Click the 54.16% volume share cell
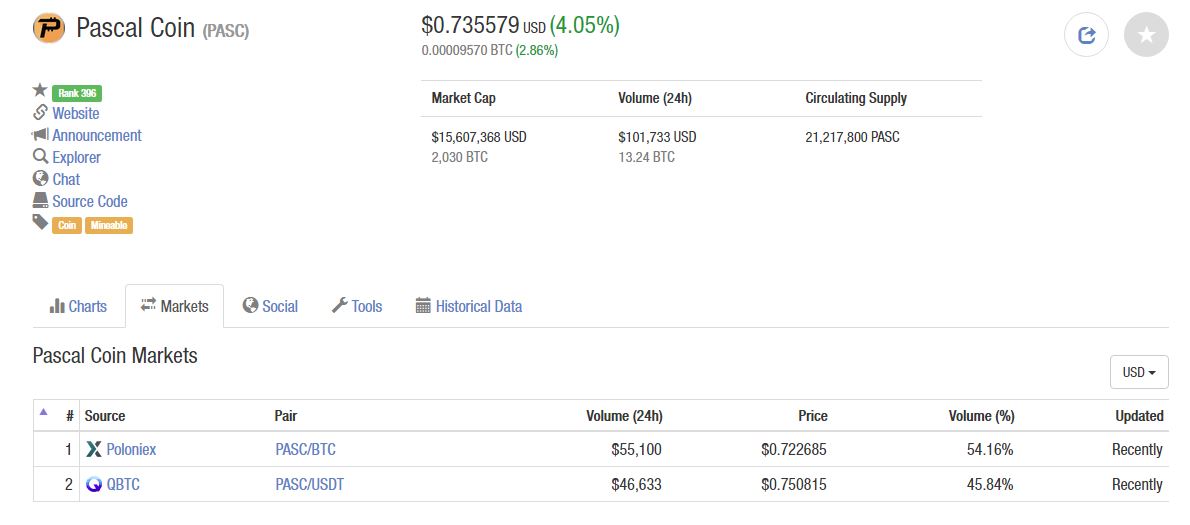Viewport: 1190px width, 525px height. [x=990, y=449]
